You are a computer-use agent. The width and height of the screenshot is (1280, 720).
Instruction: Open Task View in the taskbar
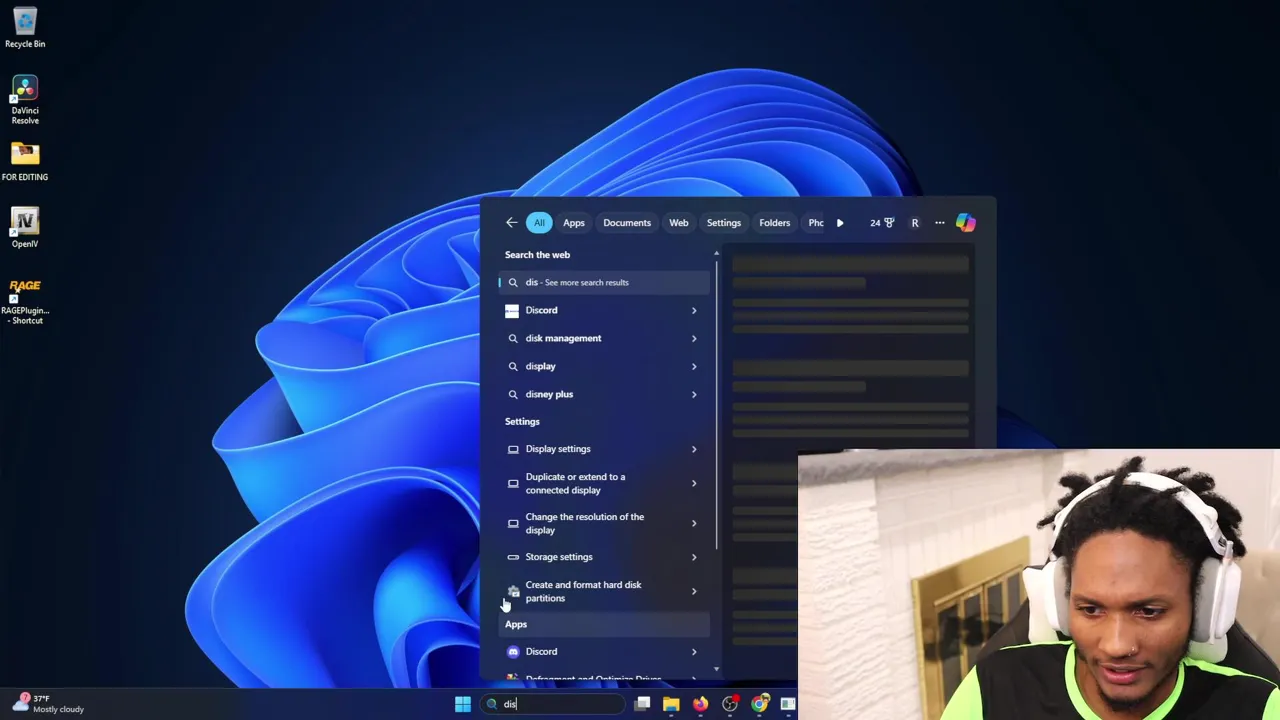(642, 704)
